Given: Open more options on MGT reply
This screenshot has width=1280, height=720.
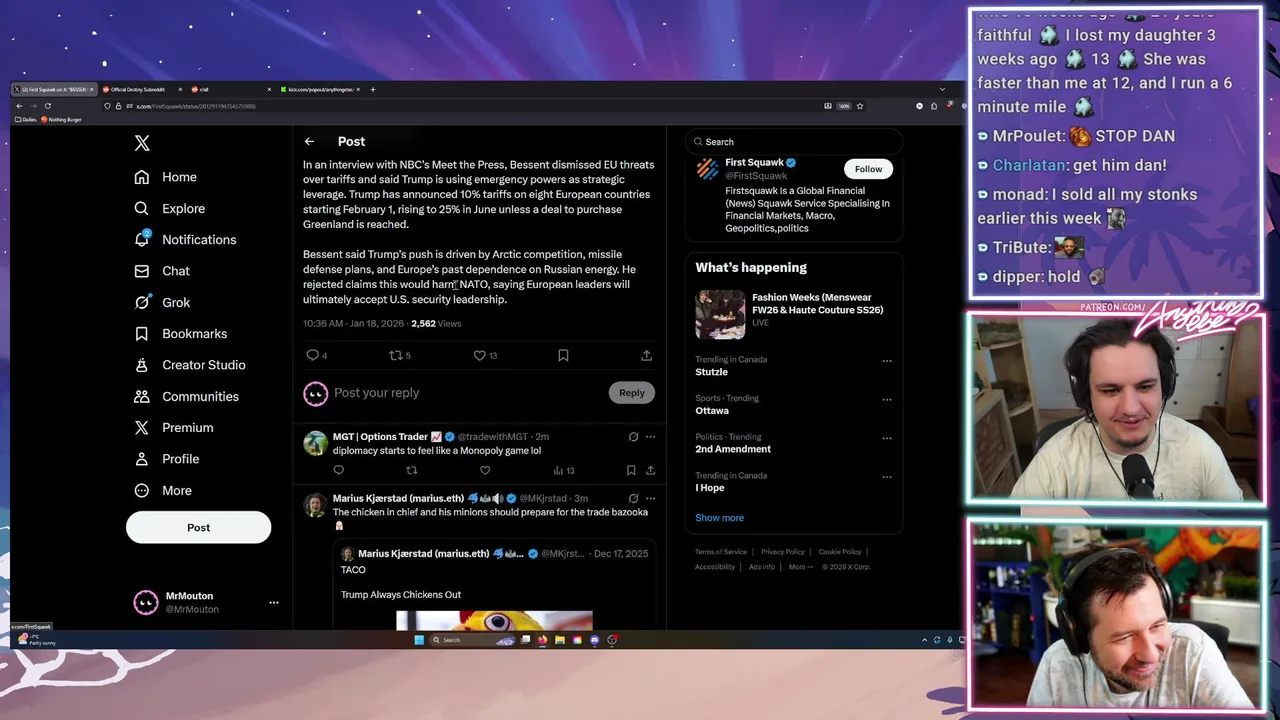Looking at the screenshot, I should 650,437.
